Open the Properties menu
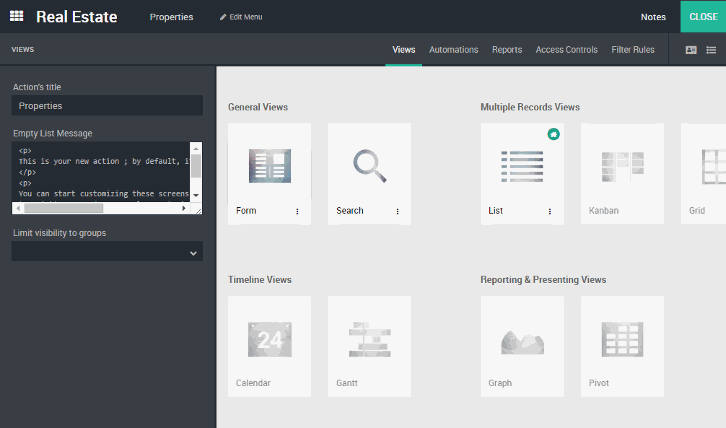This screenshot has width=726, height=428. click(171, 17)
